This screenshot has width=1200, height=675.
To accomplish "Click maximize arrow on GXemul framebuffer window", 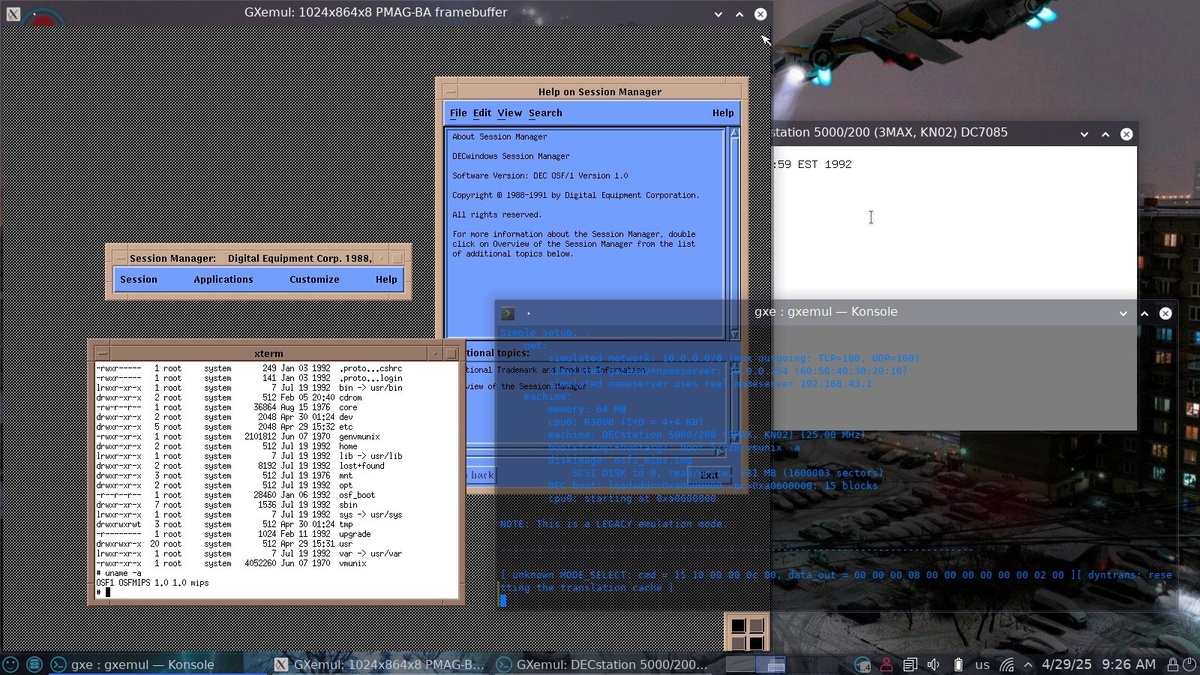I will click(739, 14).
